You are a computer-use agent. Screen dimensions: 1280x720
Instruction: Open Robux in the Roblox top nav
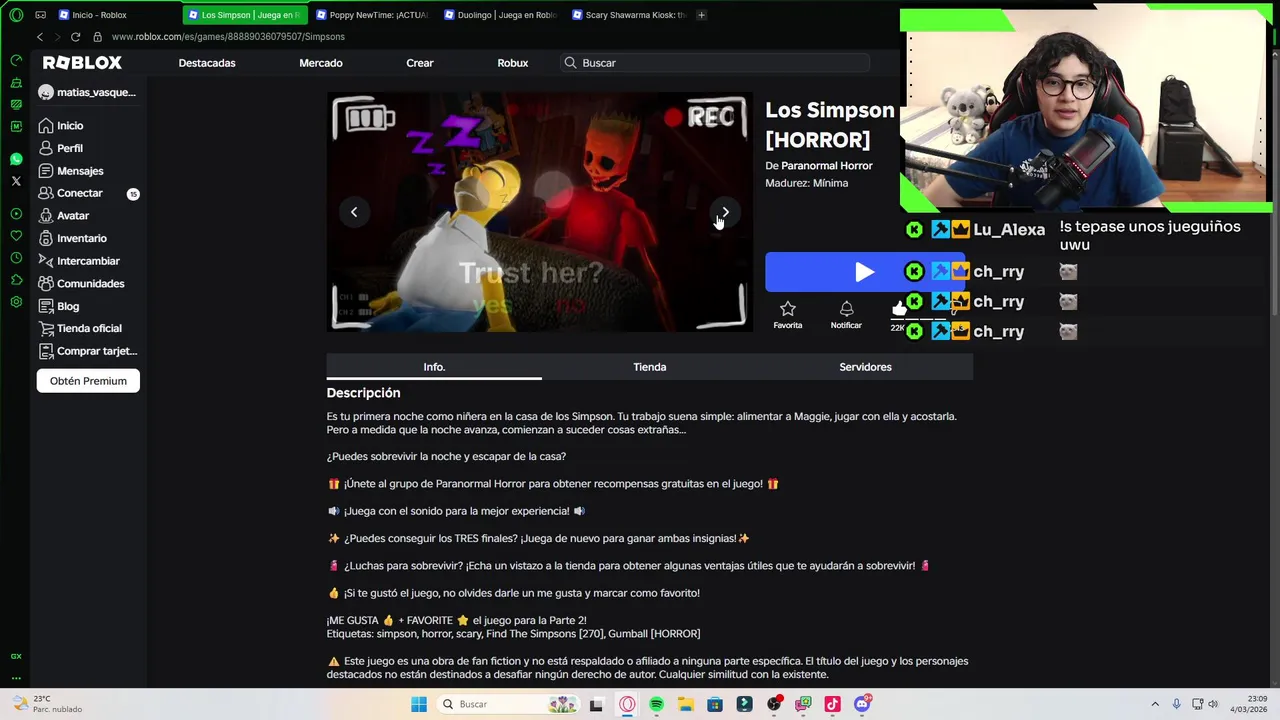pos(513,63)
